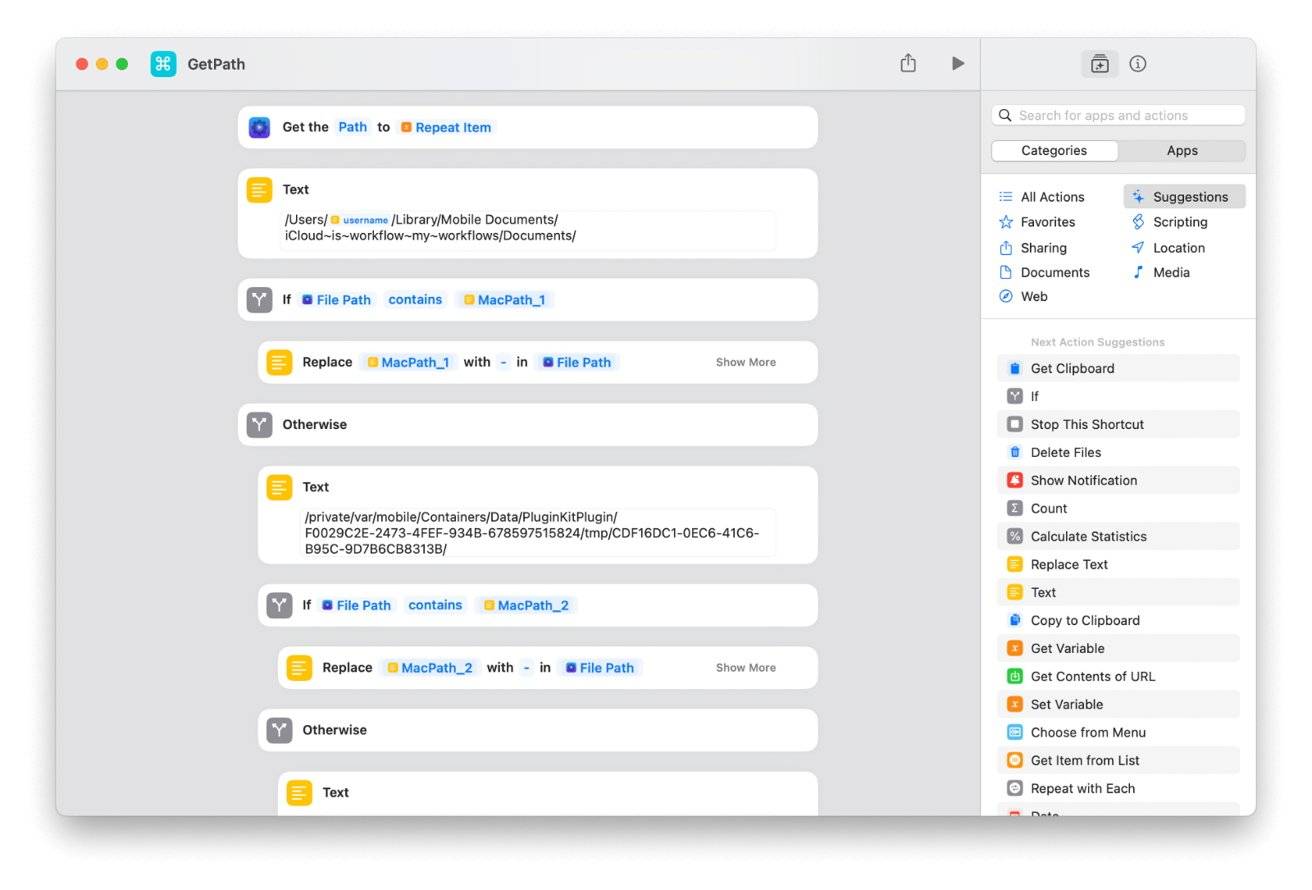
Task: Expand Show More on MacPath_1 replace action
Action: [x=745, y=362]
